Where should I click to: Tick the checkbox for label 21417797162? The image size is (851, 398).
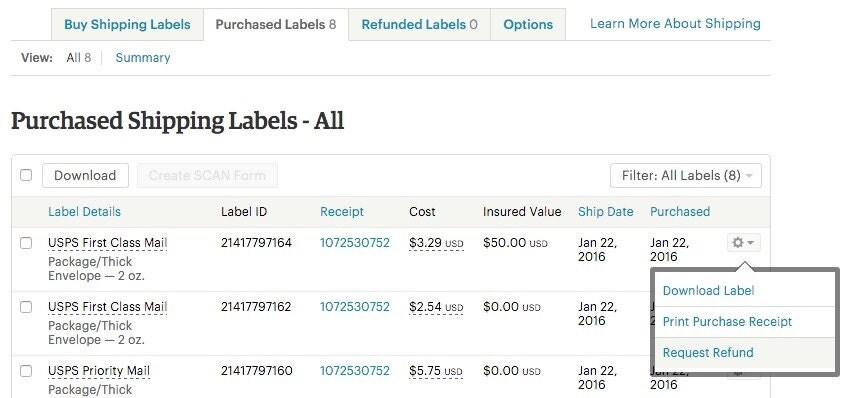pyautogui.click(x=26, y=307)
